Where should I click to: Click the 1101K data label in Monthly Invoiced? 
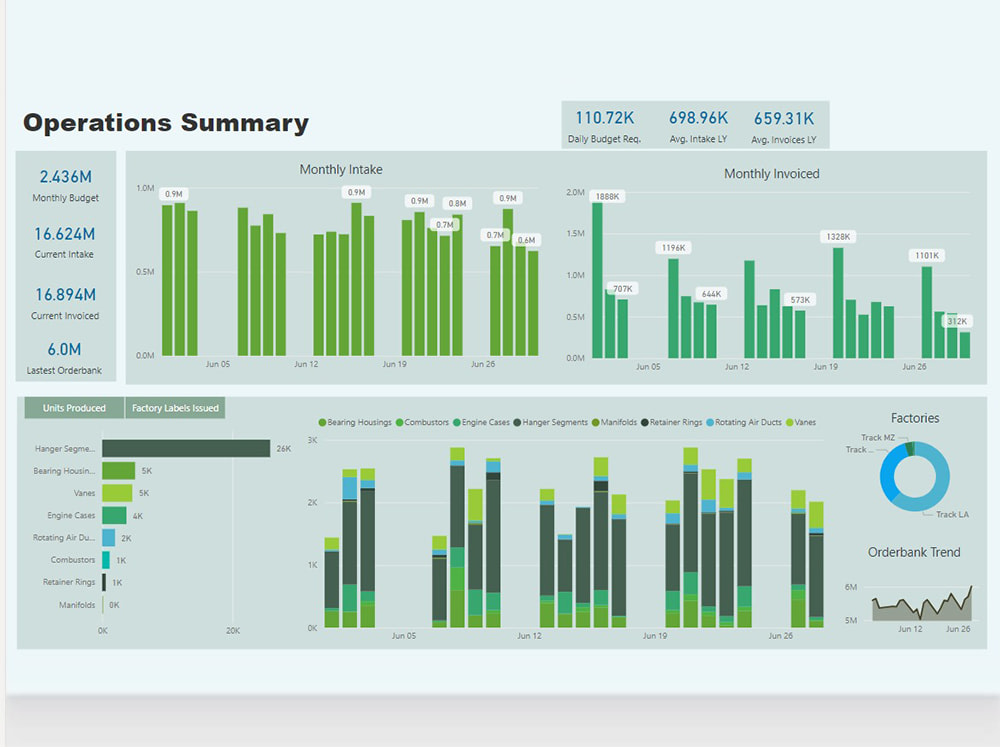click(x=927, y=255)
